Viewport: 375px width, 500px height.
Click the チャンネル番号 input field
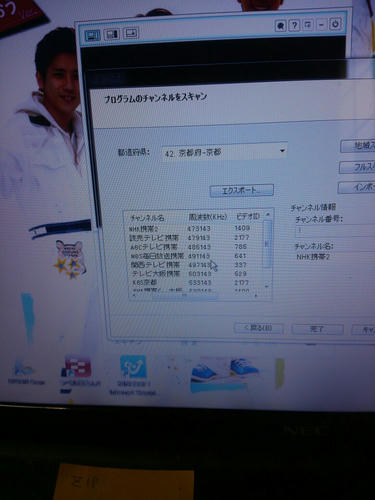point(335,230)
